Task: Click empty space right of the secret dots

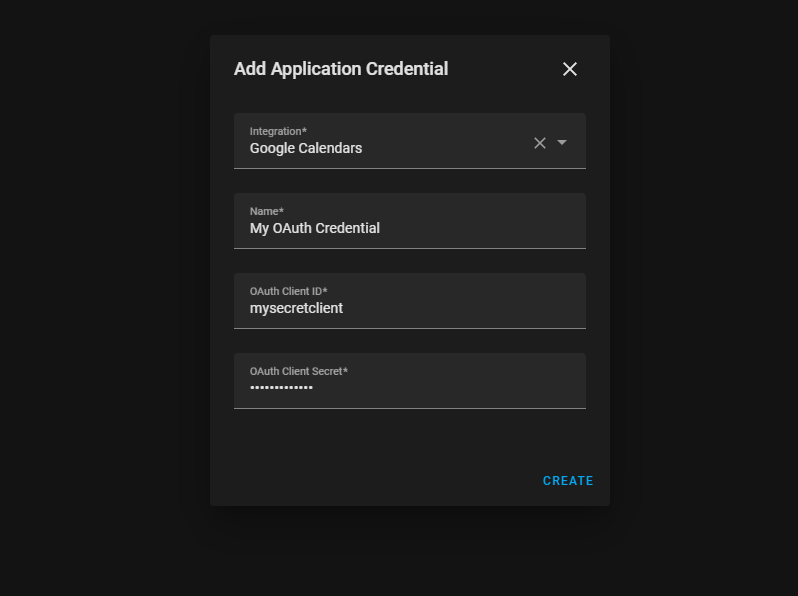Action: point(448,388)
